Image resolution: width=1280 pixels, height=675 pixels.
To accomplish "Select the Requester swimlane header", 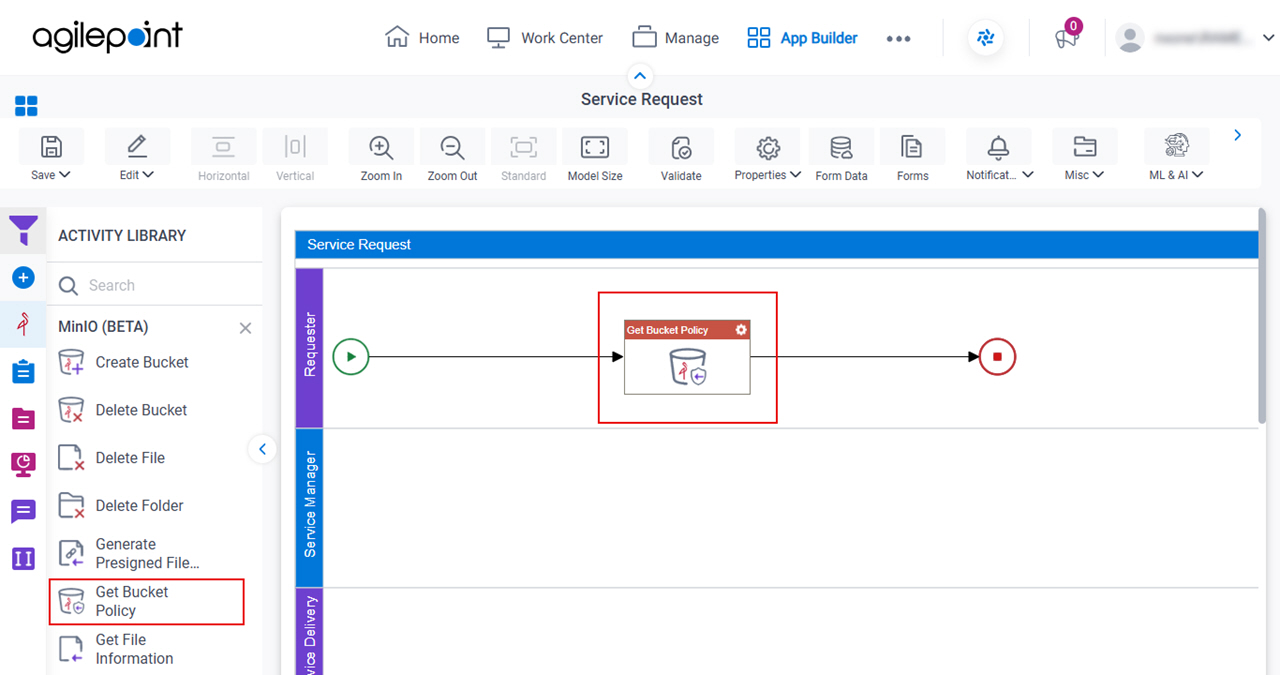I will (x=309, y=347).
